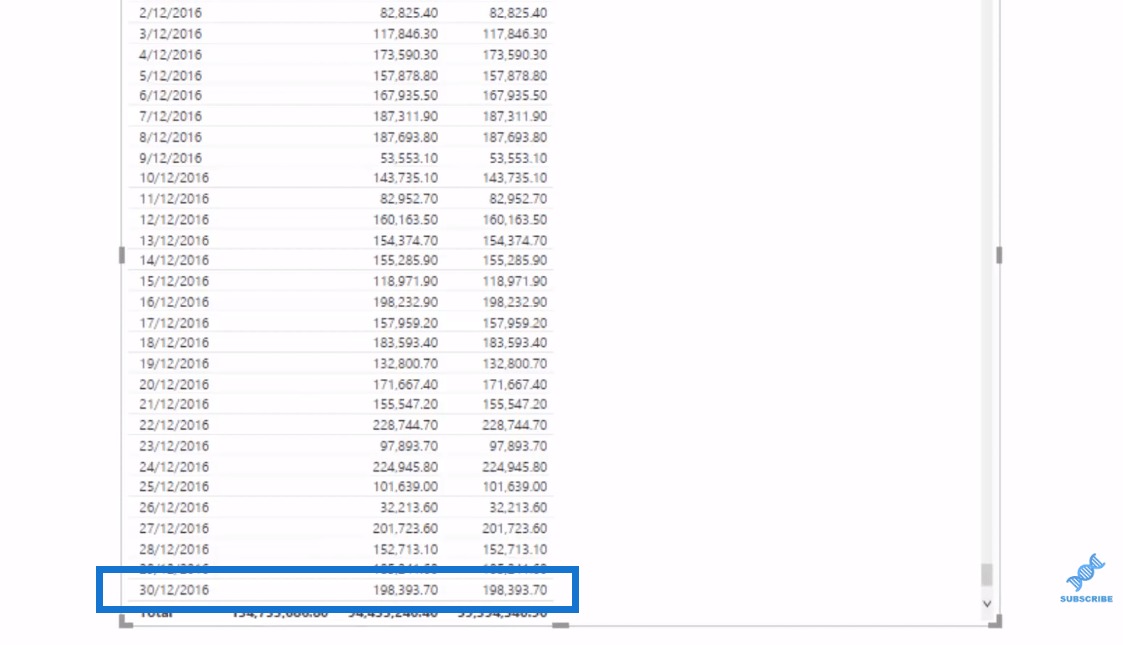Click second-column value 157,959.20
The height and width of the screenshot is (645, 1123).
pos(514,322)
